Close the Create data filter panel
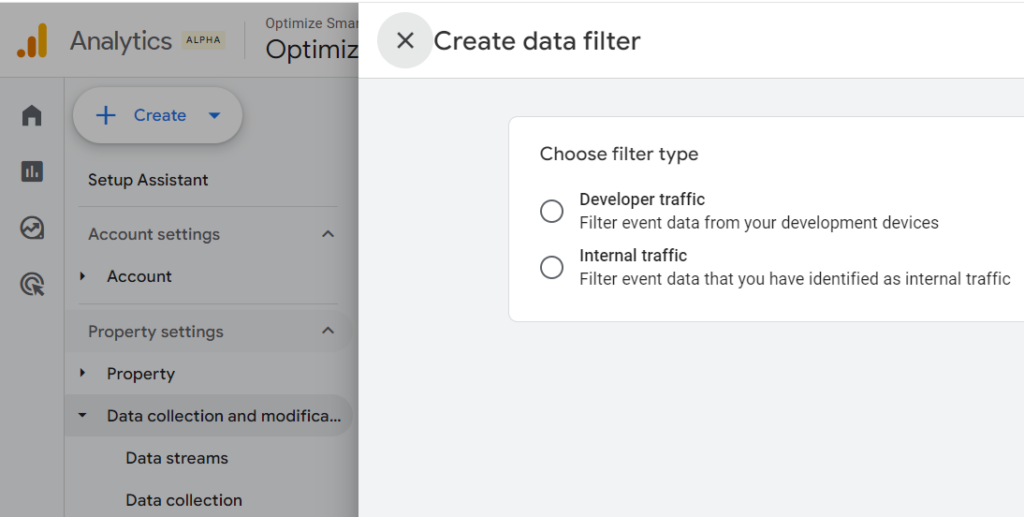The height and width of the screenshot is (517, 1024). [405, 40]
